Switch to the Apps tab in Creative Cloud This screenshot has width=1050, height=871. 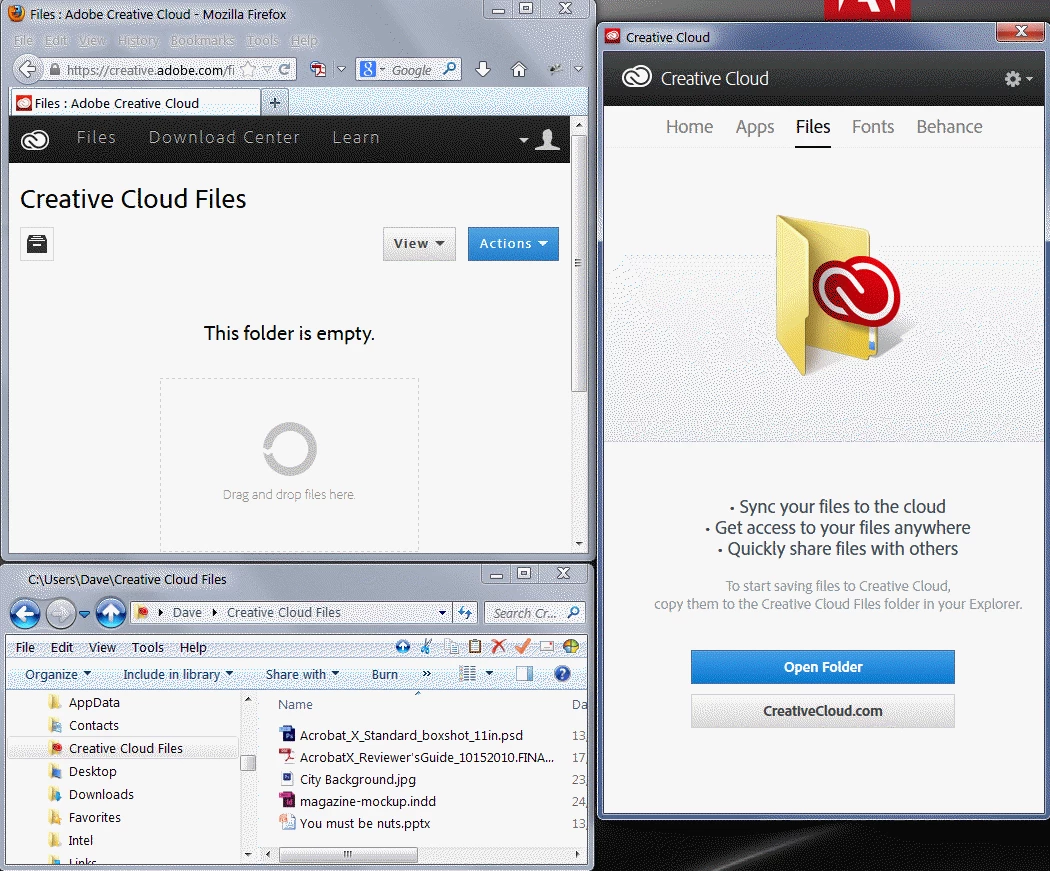point(755,127)
